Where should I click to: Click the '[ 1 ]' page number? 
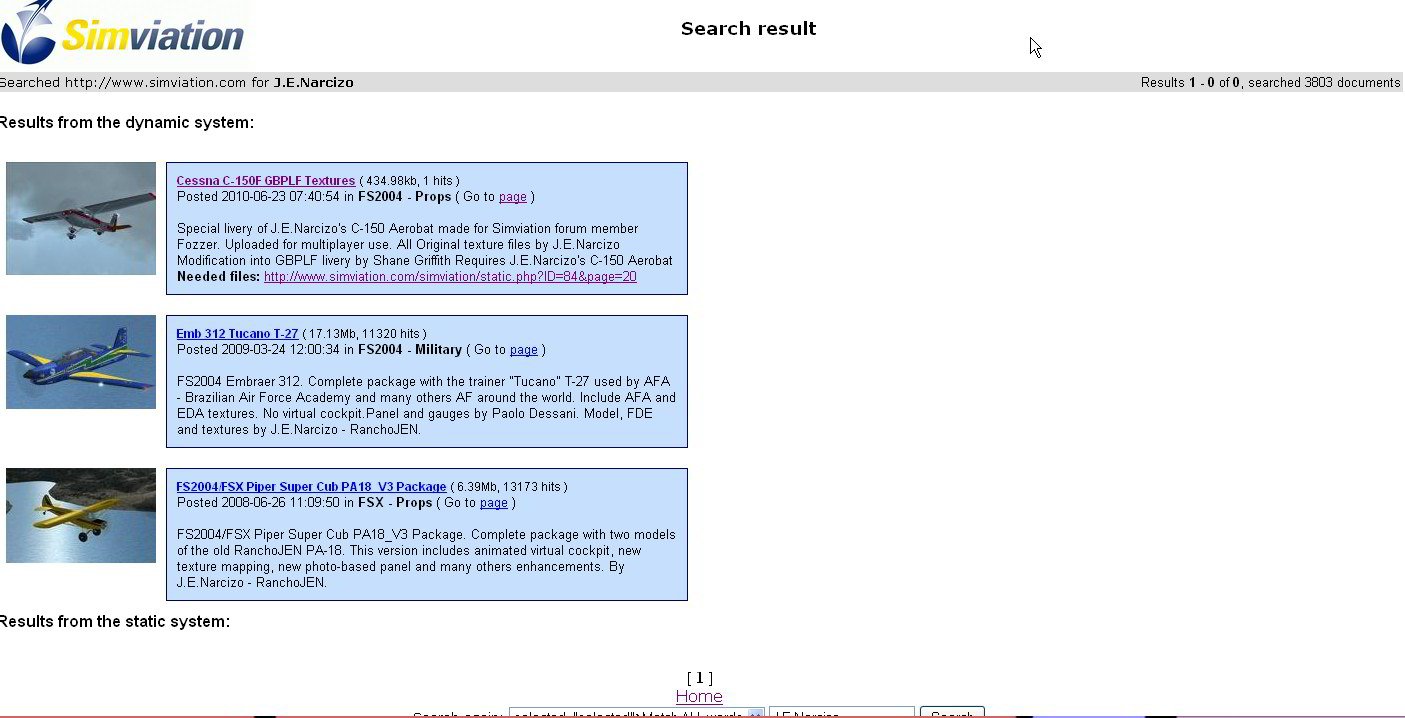tap(699, 678)
